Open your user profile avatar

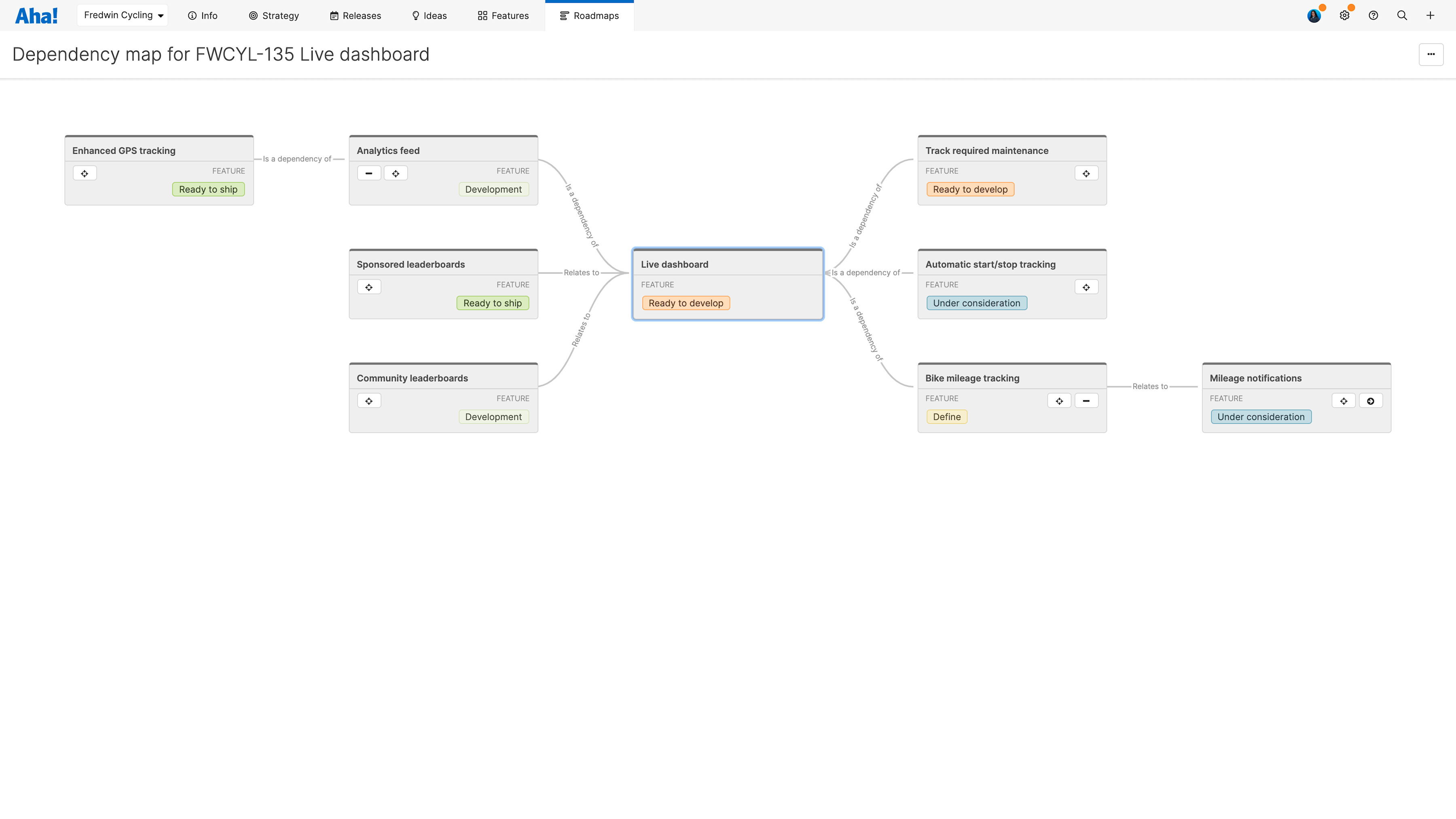(x=1314, y=15)
